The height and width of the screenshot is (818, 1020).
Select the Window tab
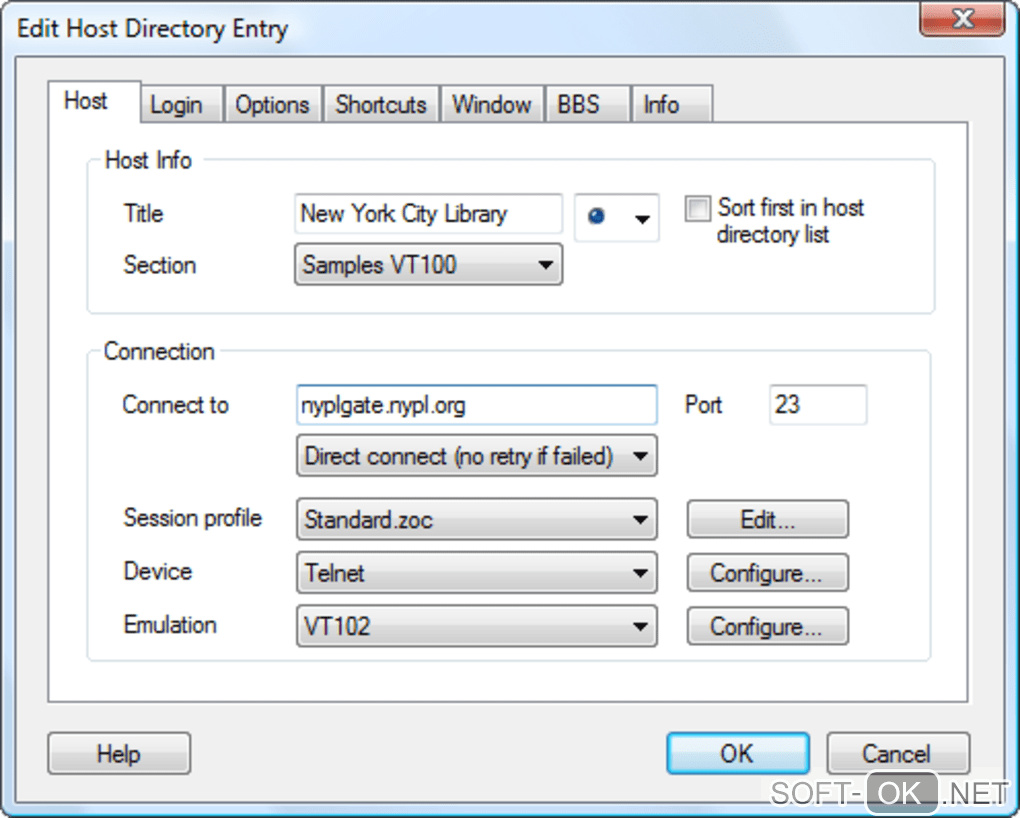pos(491,105)
